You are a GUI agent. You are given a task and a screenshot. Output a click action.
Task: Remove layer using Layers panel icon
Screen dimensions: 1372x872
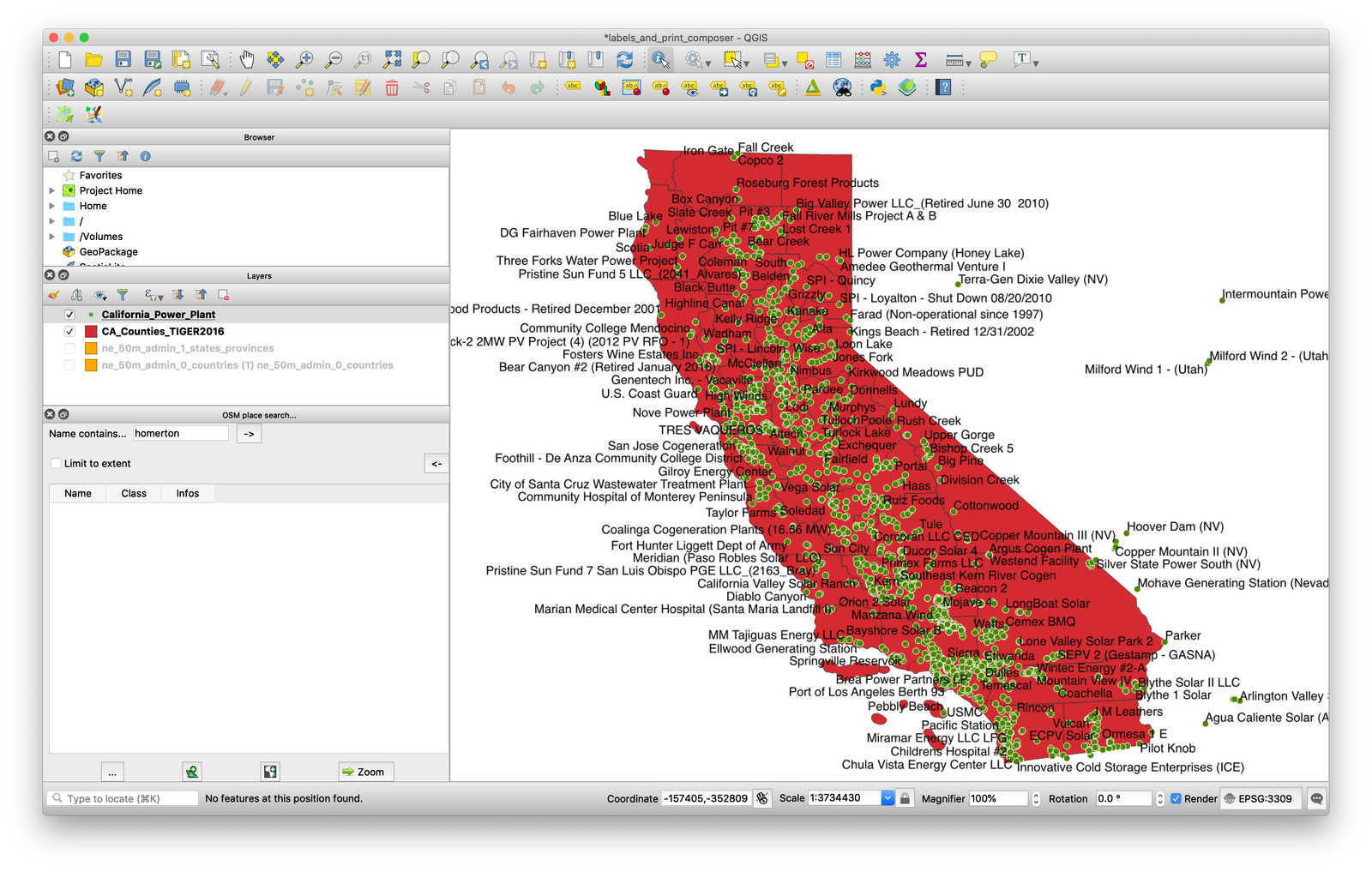pyautogui.click(x=223, y=295)
